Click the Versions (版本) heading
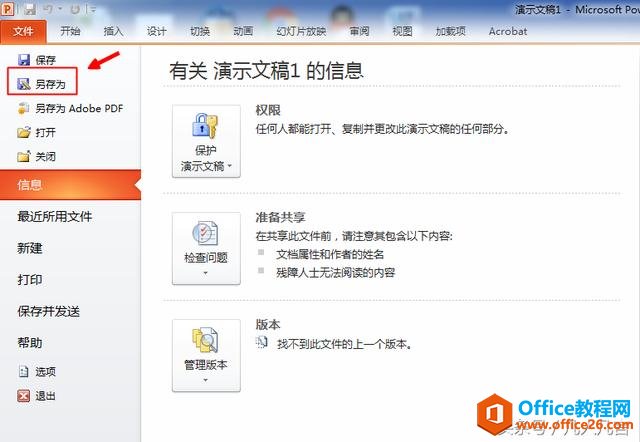The height and width of the screenshot is (442, 640). (x=268, y=324)
